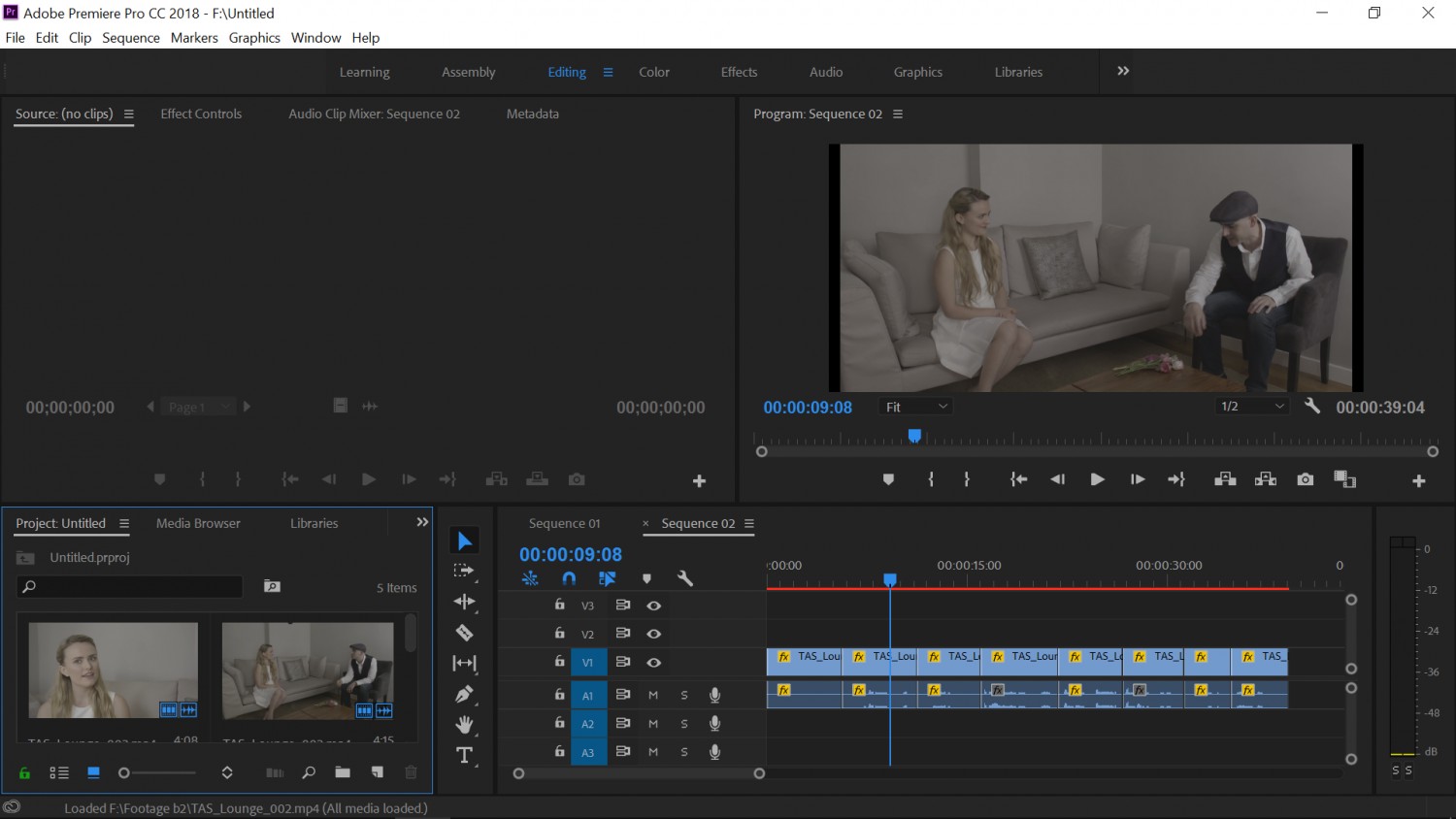Select the Type tool

pyautogui.click(x=464, y=756)
